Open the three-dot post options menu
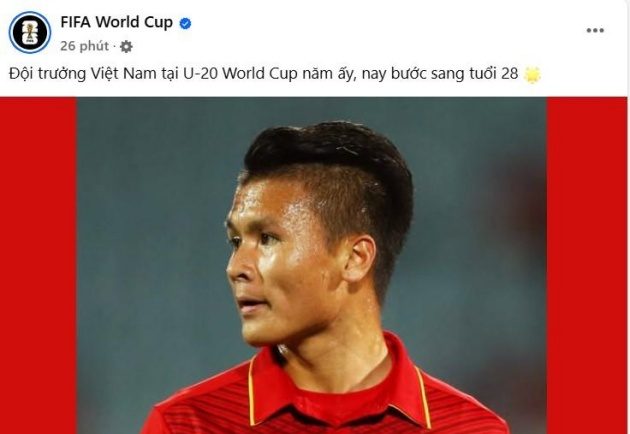 coord(595,31)
